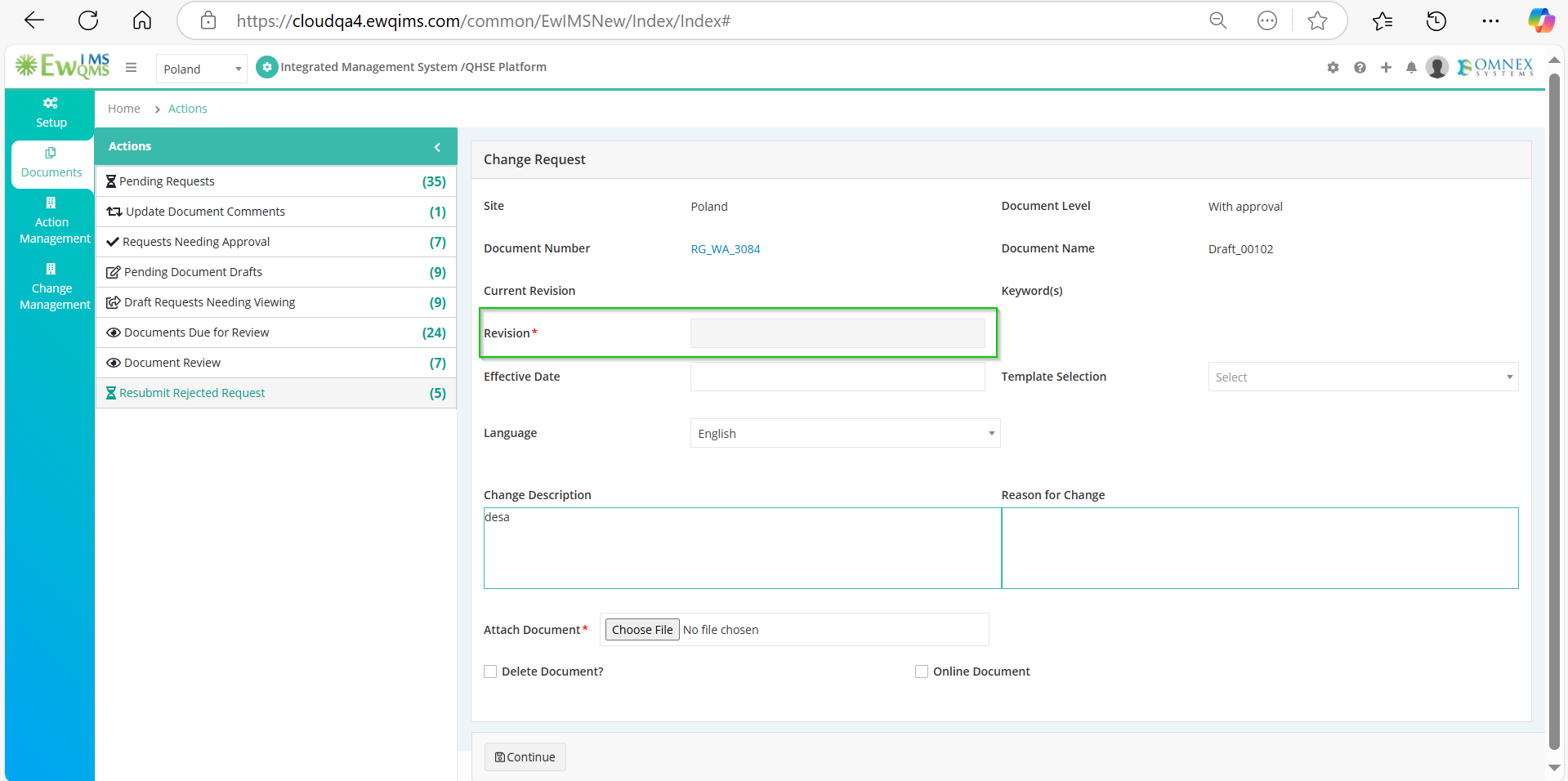Click the browser more options circle icon
The width and height of the screenshot is (1568, 781).
pyautogui.click(x=1267, y=20)
